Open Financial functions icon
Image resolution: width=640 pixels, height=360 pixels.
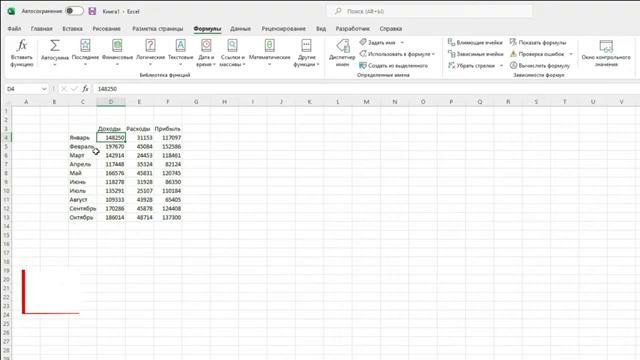[117, 45]
